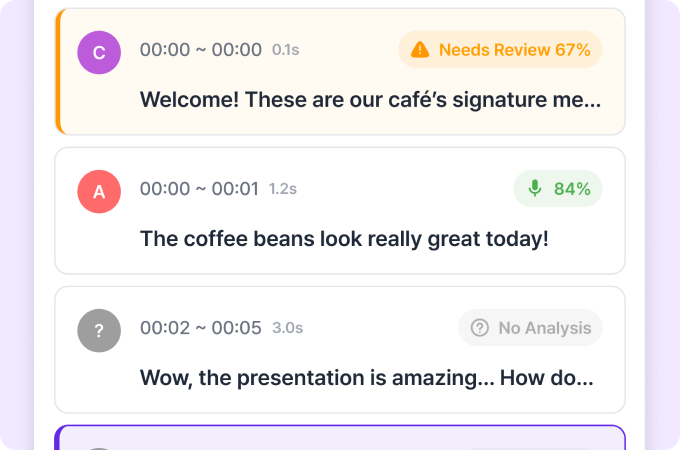680x450 pixels.
Task: Open the "Welcome! These are our café's" transcript line
Action: (x=370, y=100)
